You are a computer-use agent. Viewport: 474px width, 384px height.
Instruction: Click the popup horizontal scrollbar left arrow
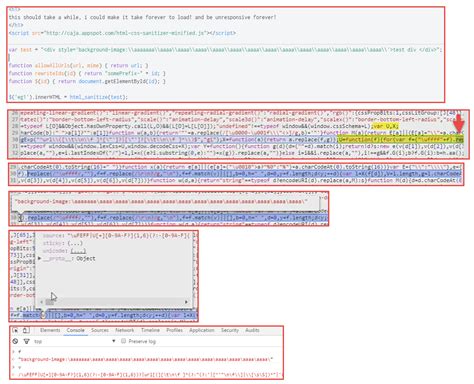pyautogui.click(x=41, y=302)
